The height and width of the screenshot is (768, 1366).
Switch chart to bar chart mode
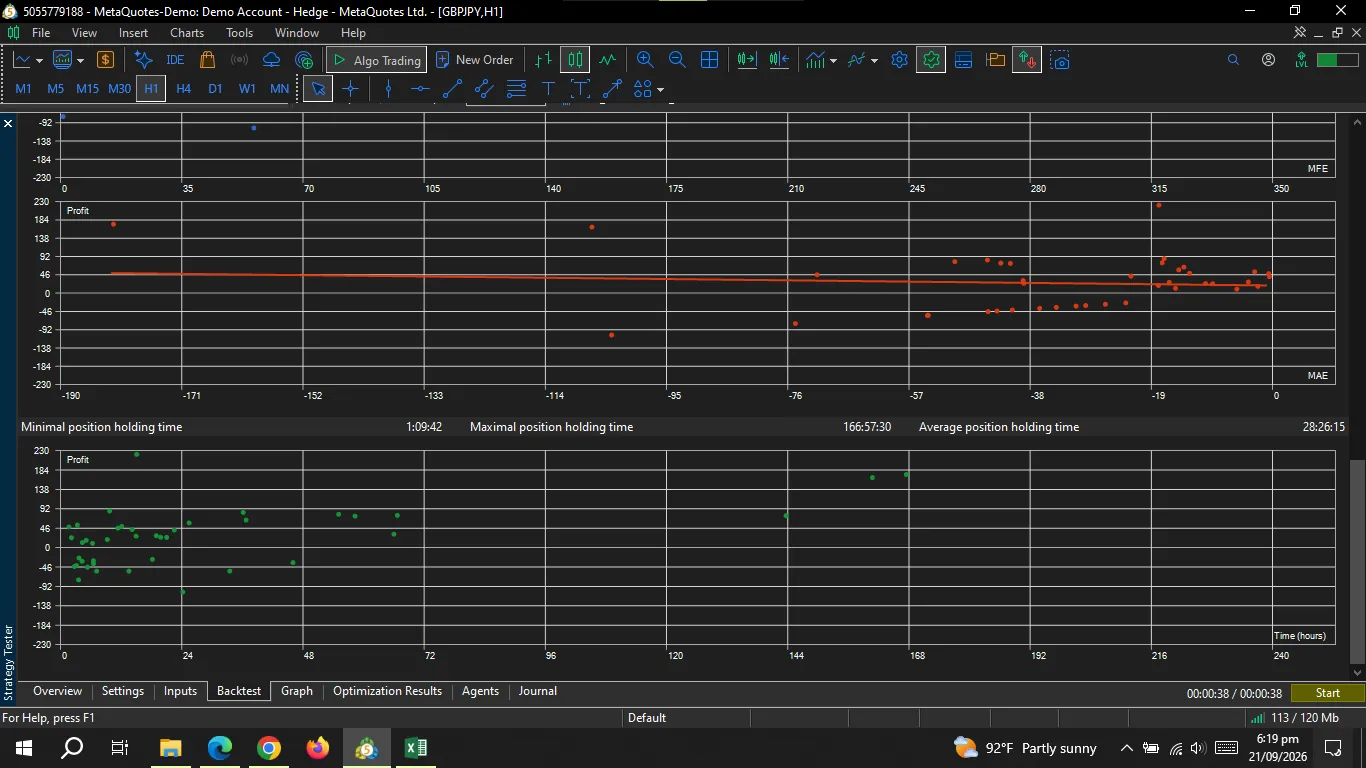(543, 60)
